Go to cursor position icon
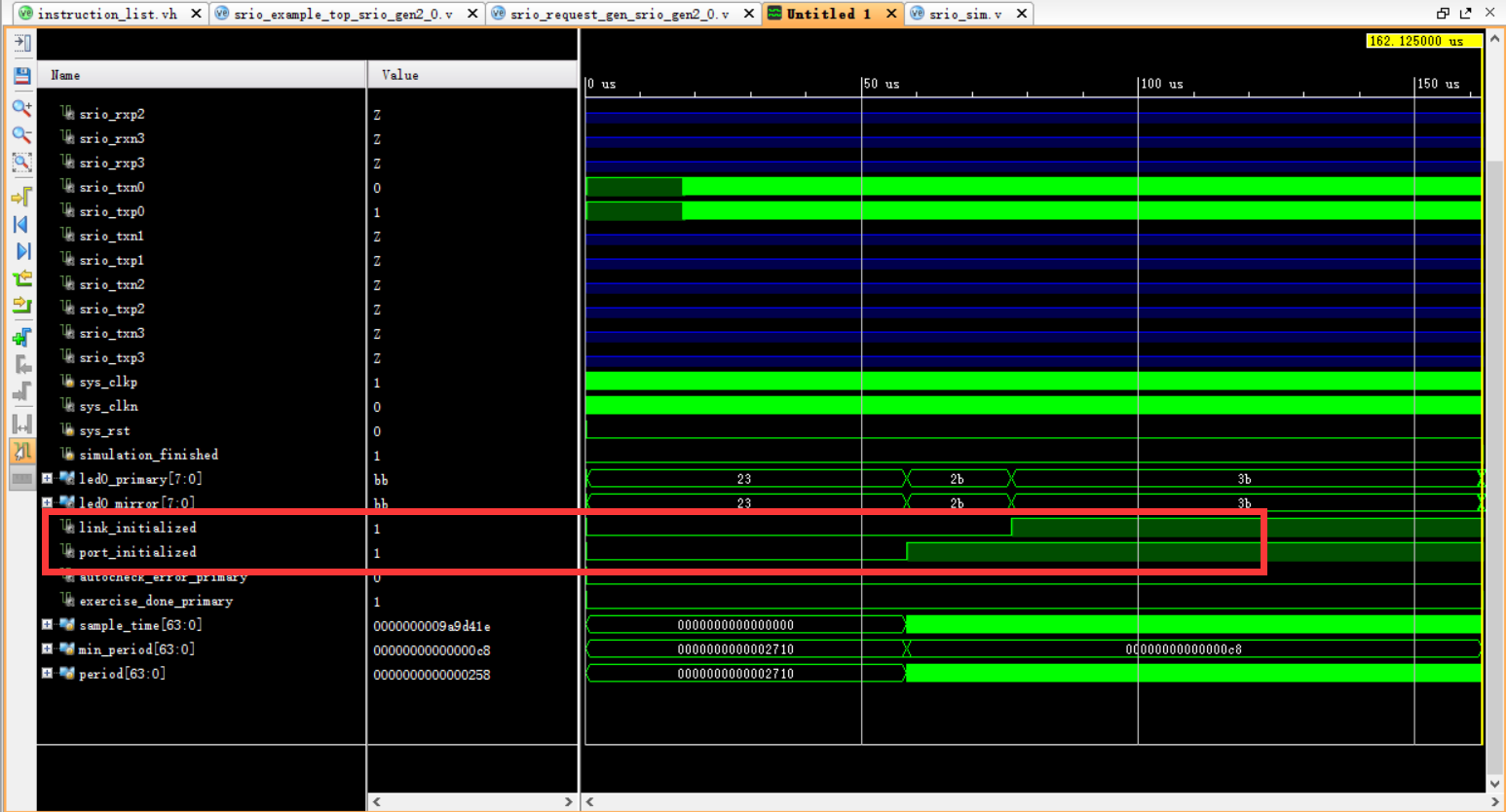Screen dimensions: 1506x812 click(x=21, y=197)
